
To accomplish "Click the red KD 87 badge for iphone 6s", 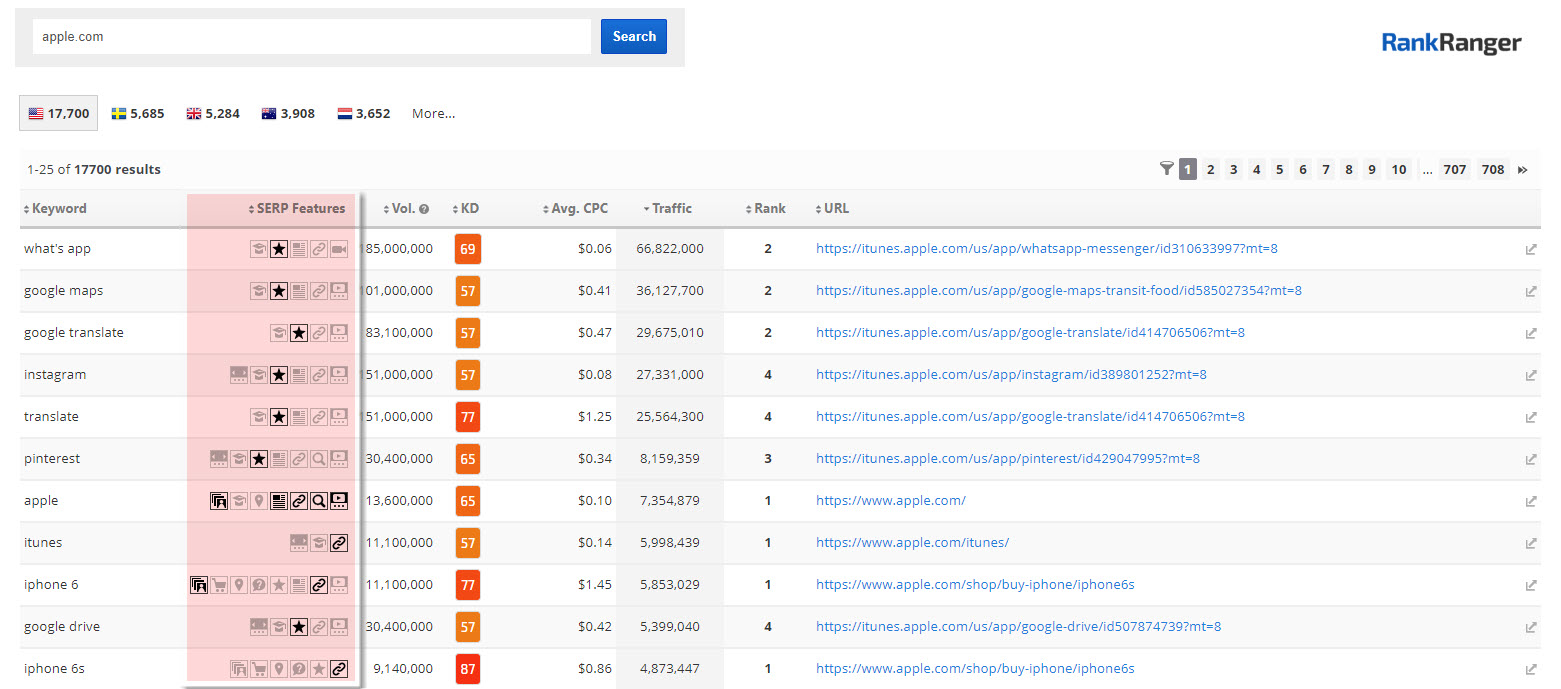I will [x=467, y=669].
